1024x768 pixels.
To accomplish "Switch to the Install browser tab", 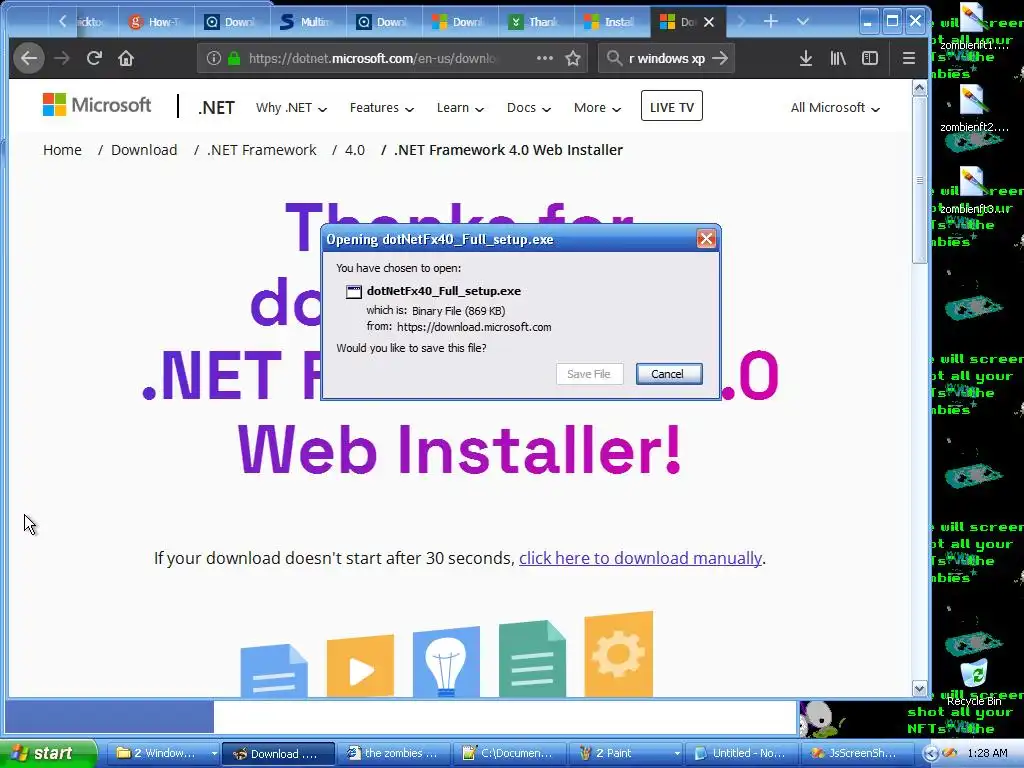I will click(x=612, y=22).
